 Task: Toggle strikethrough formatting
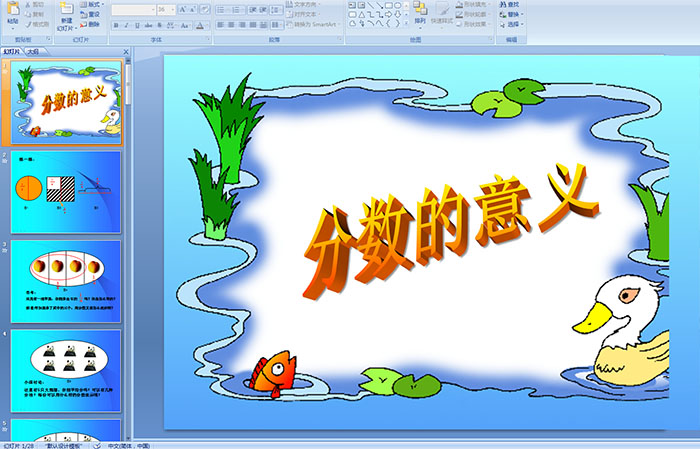coord(148,25)
